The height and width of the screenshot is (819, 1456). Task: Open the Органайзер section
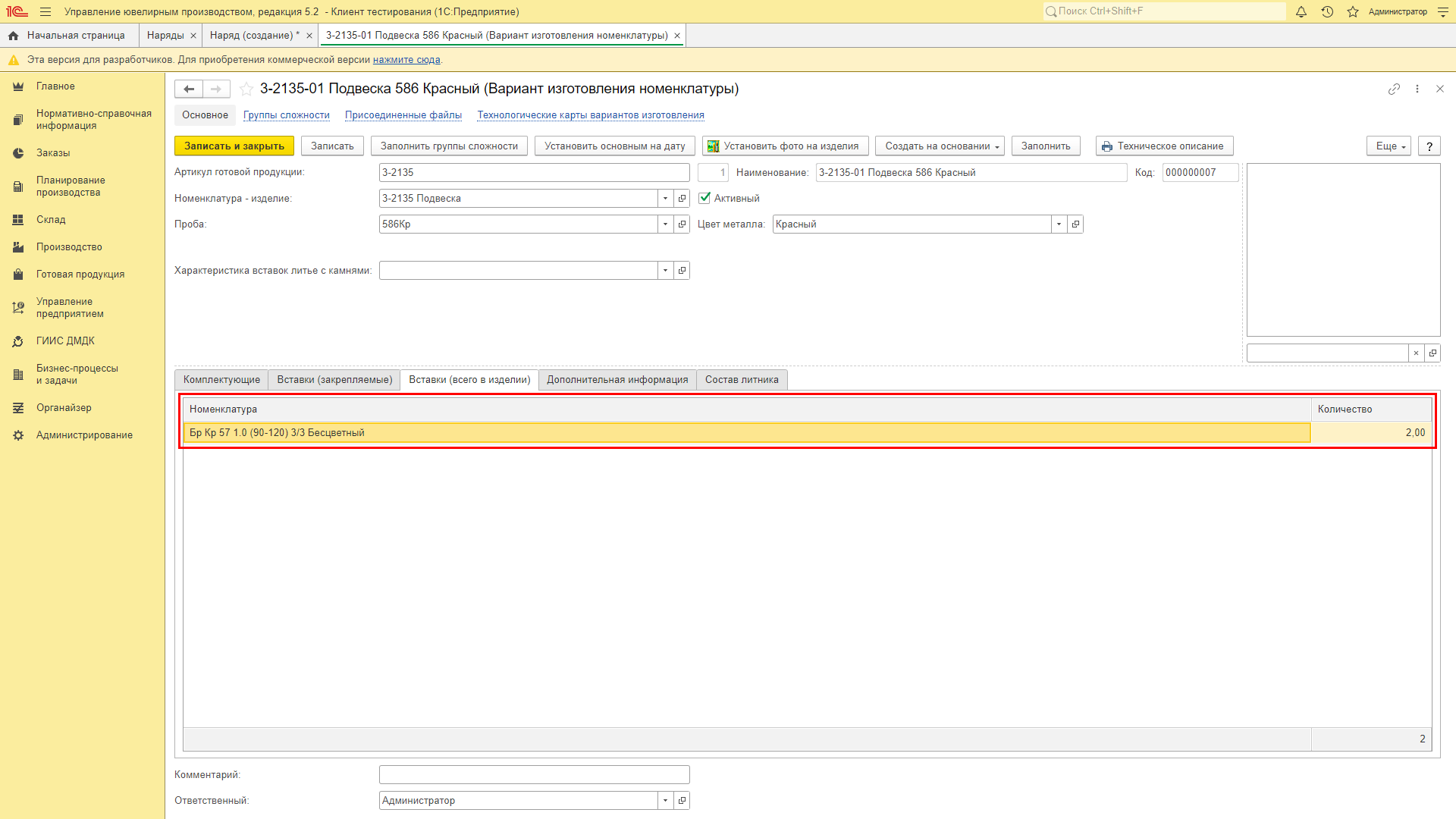coord(64,408)
